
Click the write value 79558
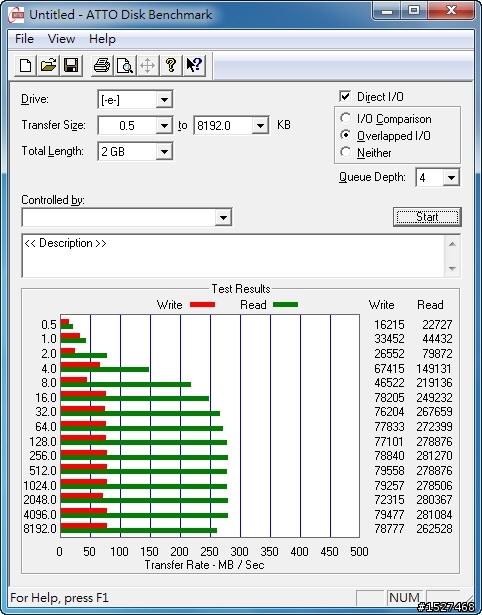point(389,470)
